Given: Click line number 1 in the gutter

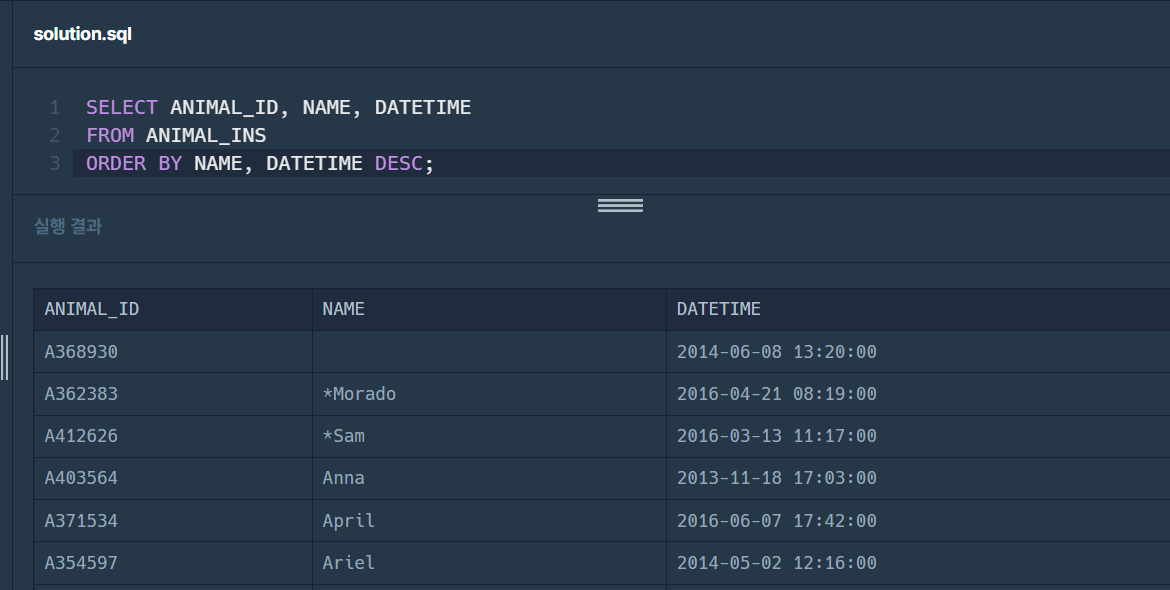Looking at the screenshot, I should click(x=54, y=107).
